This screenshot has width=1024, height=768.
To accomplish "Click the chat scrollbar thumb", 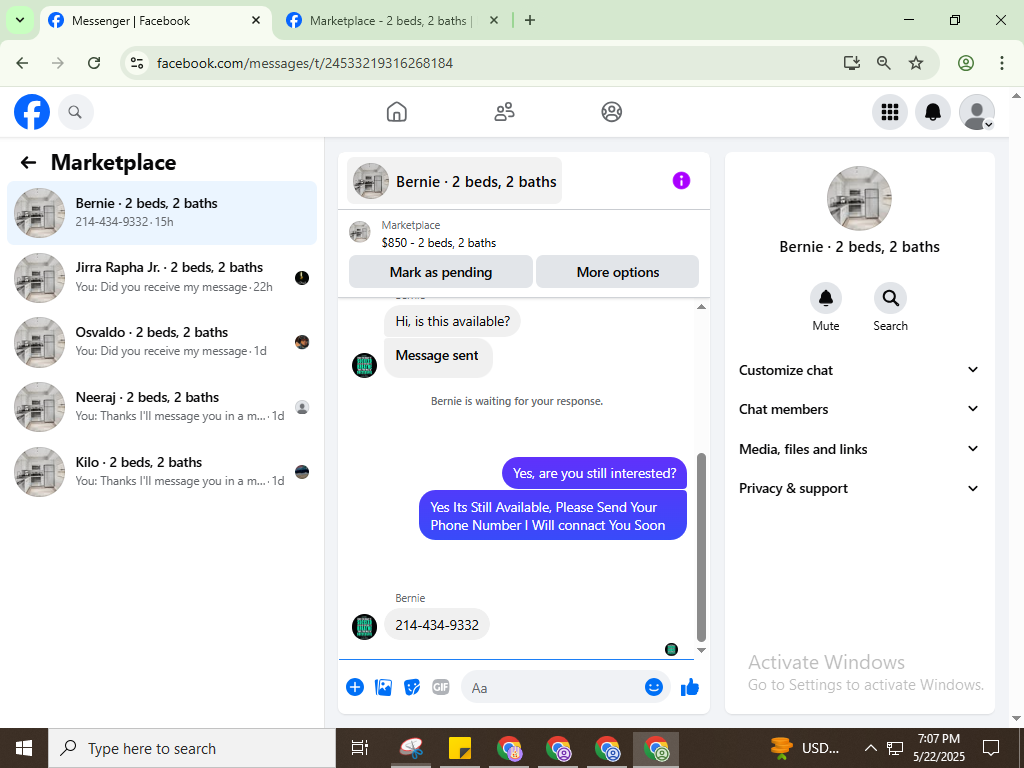I will point(701,547).
